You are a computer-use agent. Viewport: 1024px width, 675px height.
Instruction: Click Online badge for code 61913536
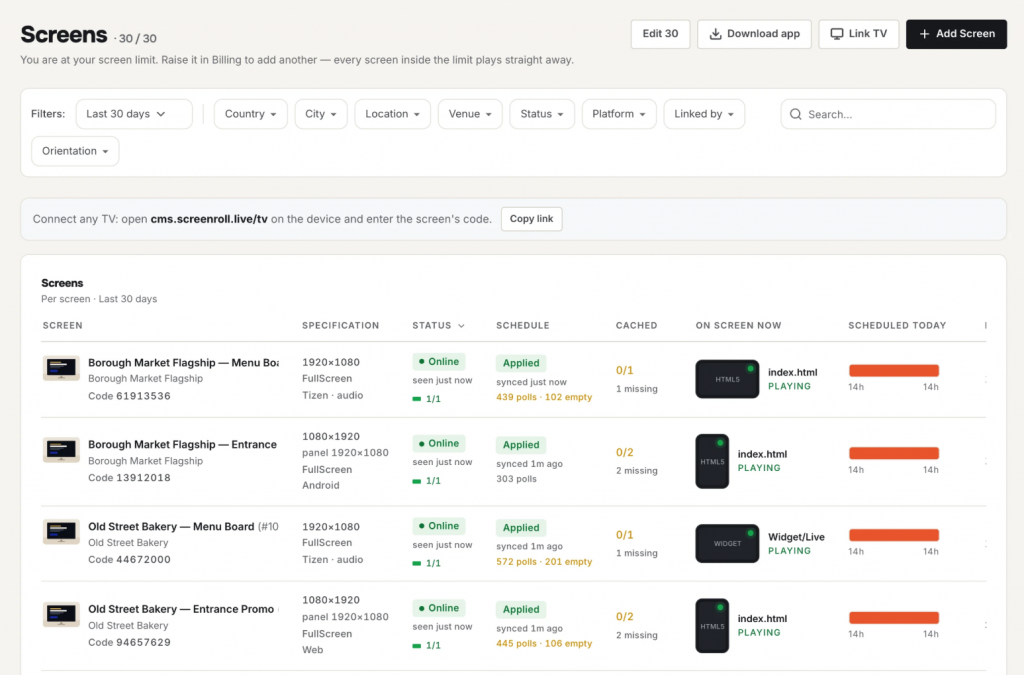coord(438,362)
